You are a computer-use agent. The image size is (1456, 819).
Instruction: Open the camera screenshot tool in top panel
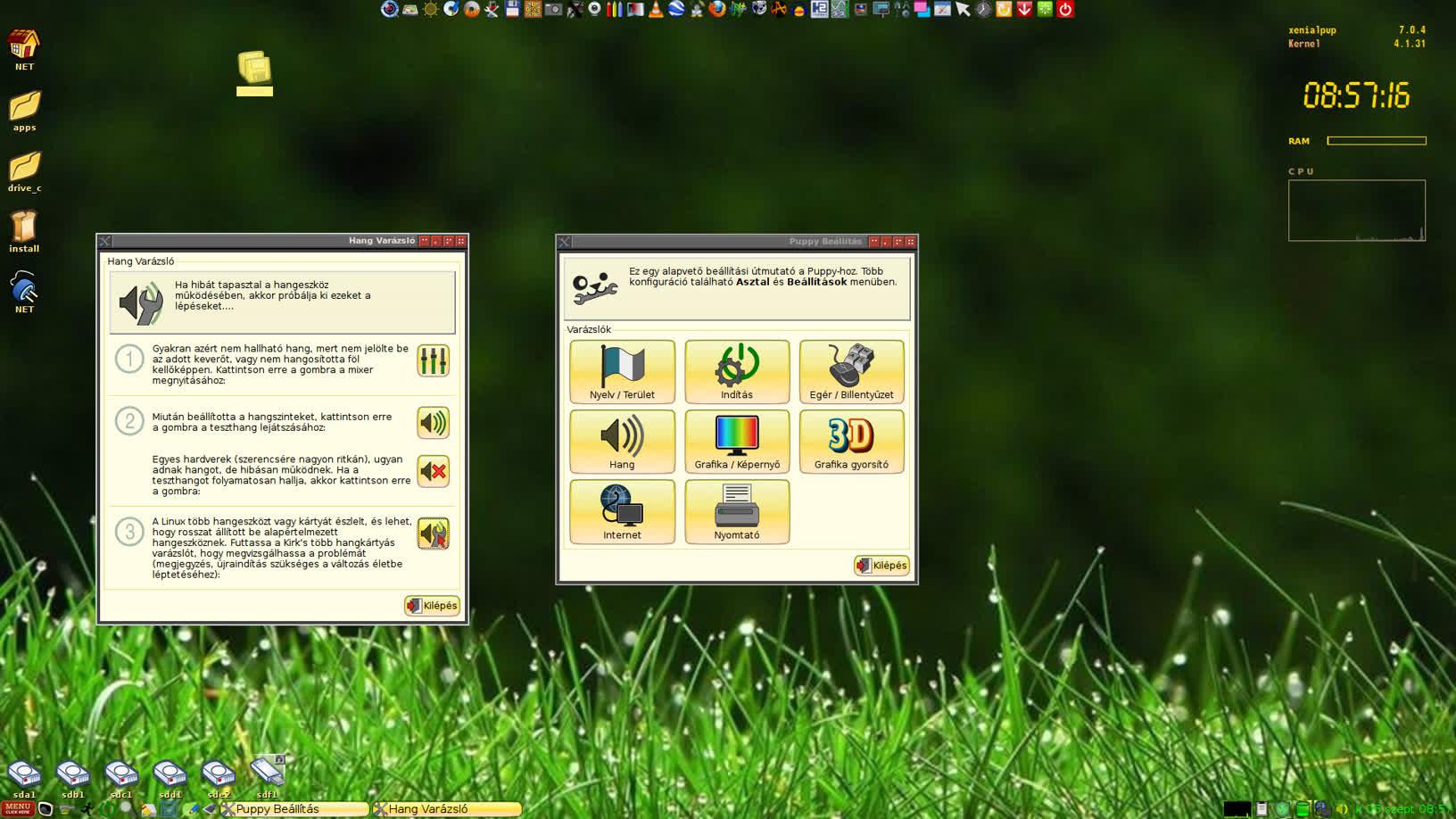point(553,9)
